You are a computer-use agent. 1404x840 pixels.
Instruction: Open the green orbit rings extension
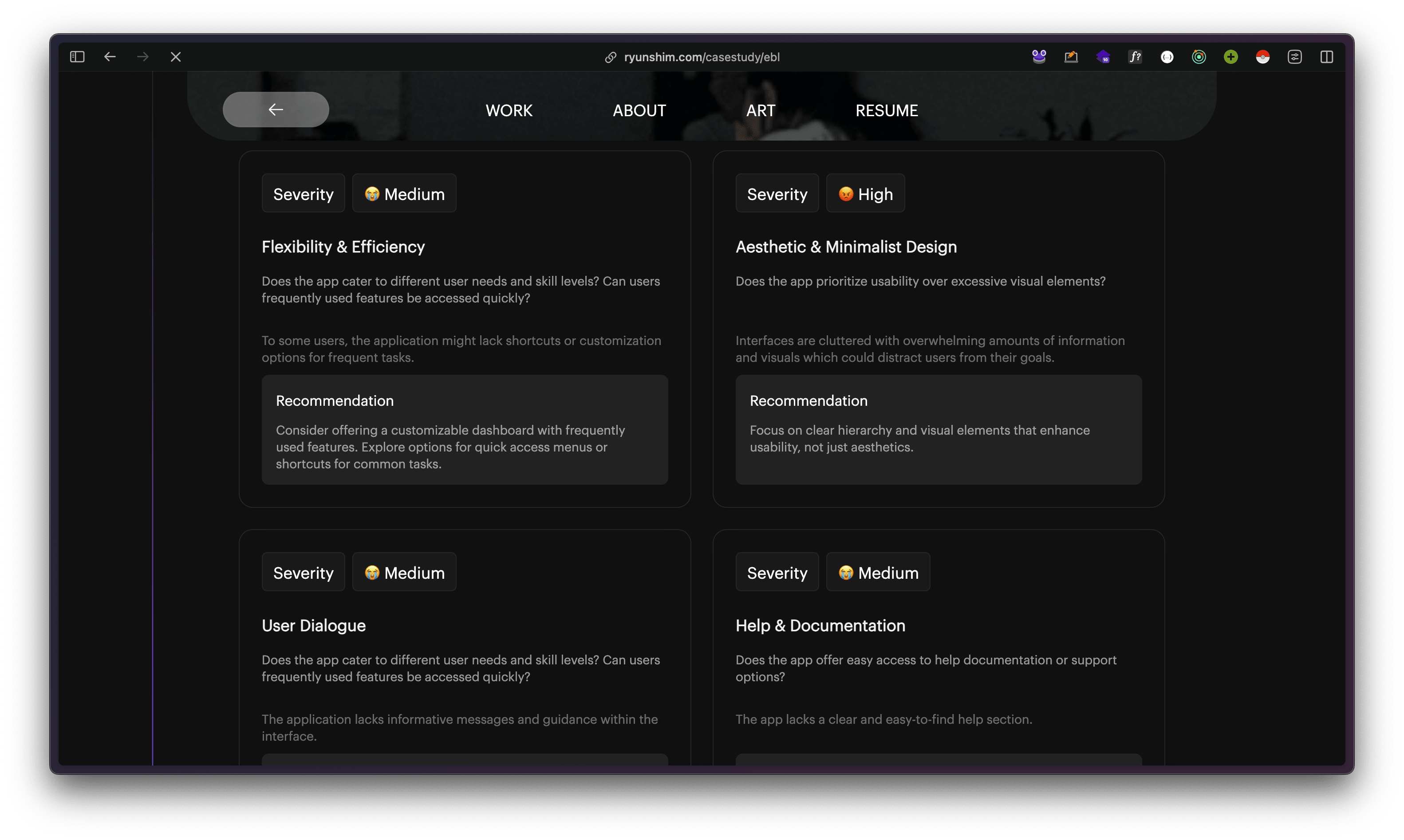click(1199, 57)
